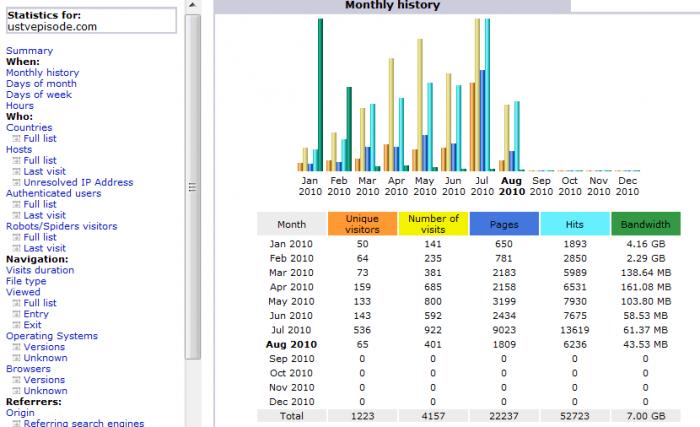Viewport: 700px width, 427px height.
Task: Click the Total row label
Action: coord(292,416)
